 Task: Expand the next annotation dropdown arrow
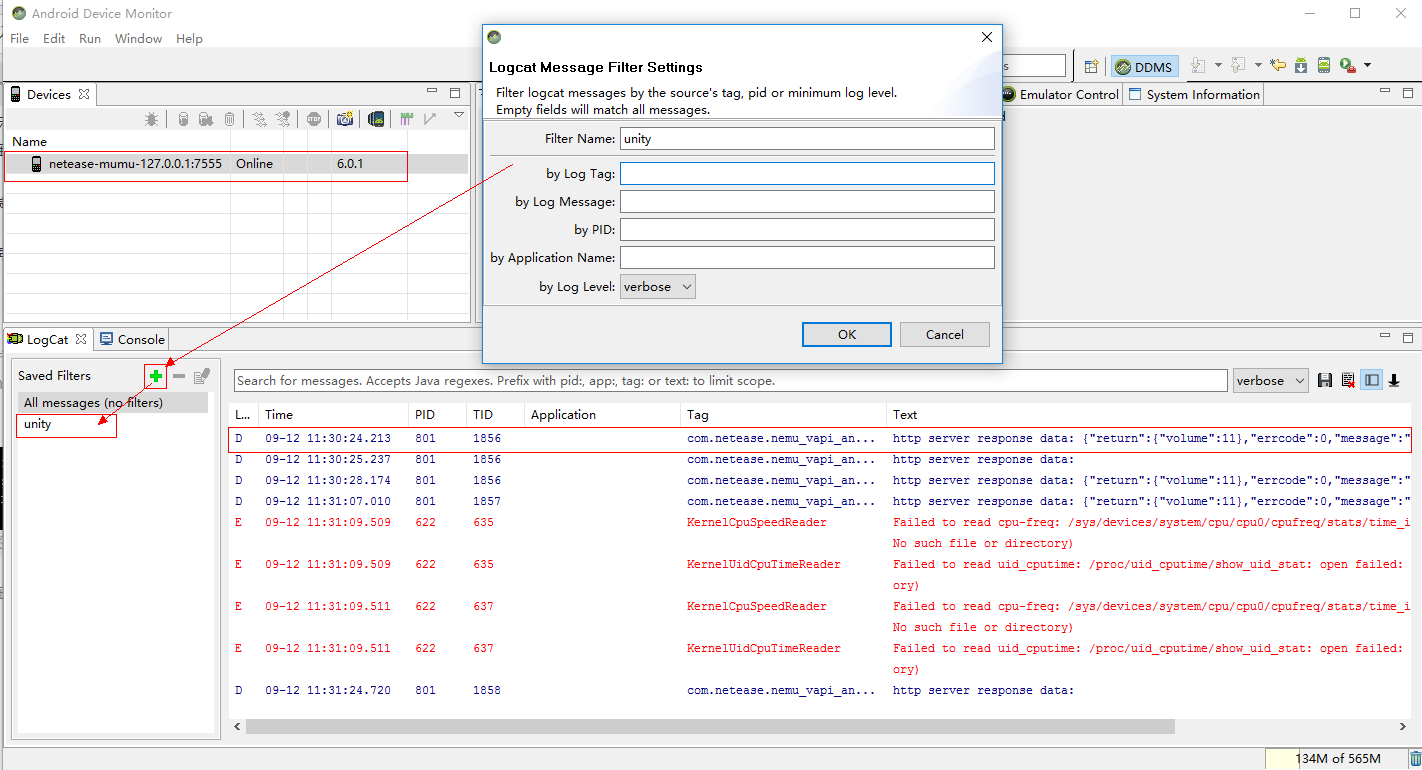click(1218, 66)
